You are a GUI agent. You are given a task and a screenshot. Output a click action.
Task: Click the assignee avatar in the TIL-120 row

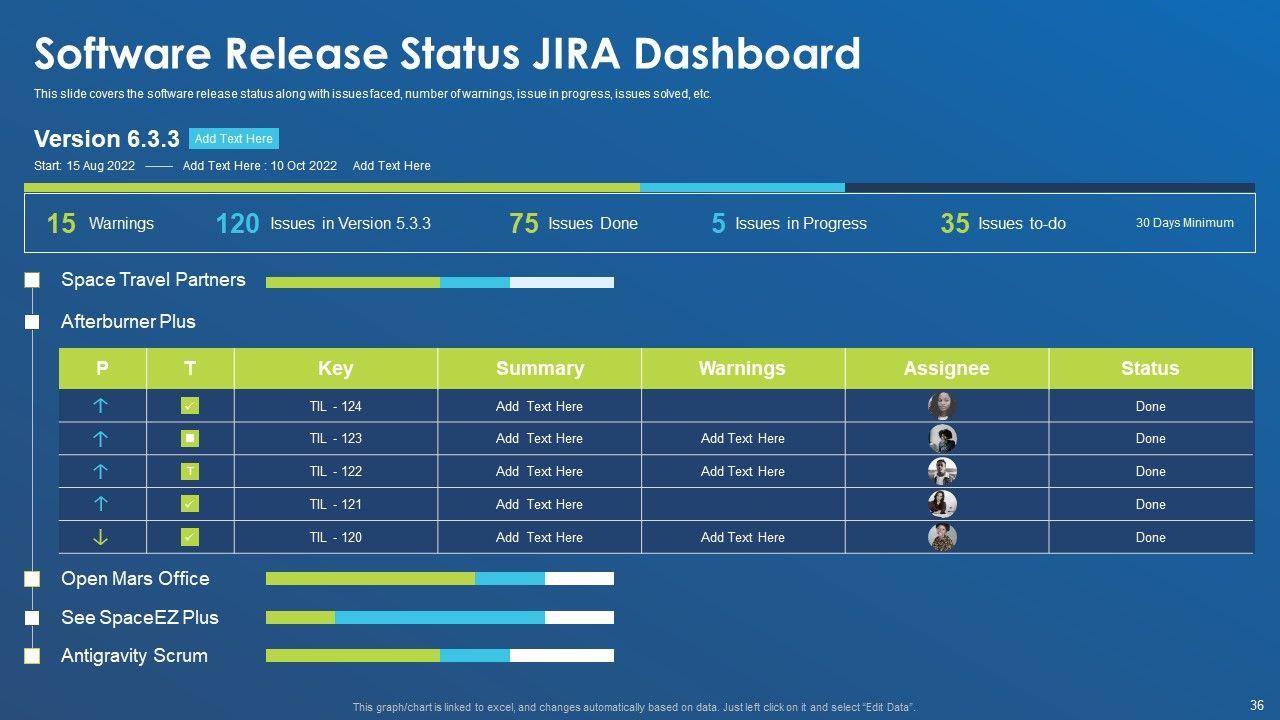(942, 537)
